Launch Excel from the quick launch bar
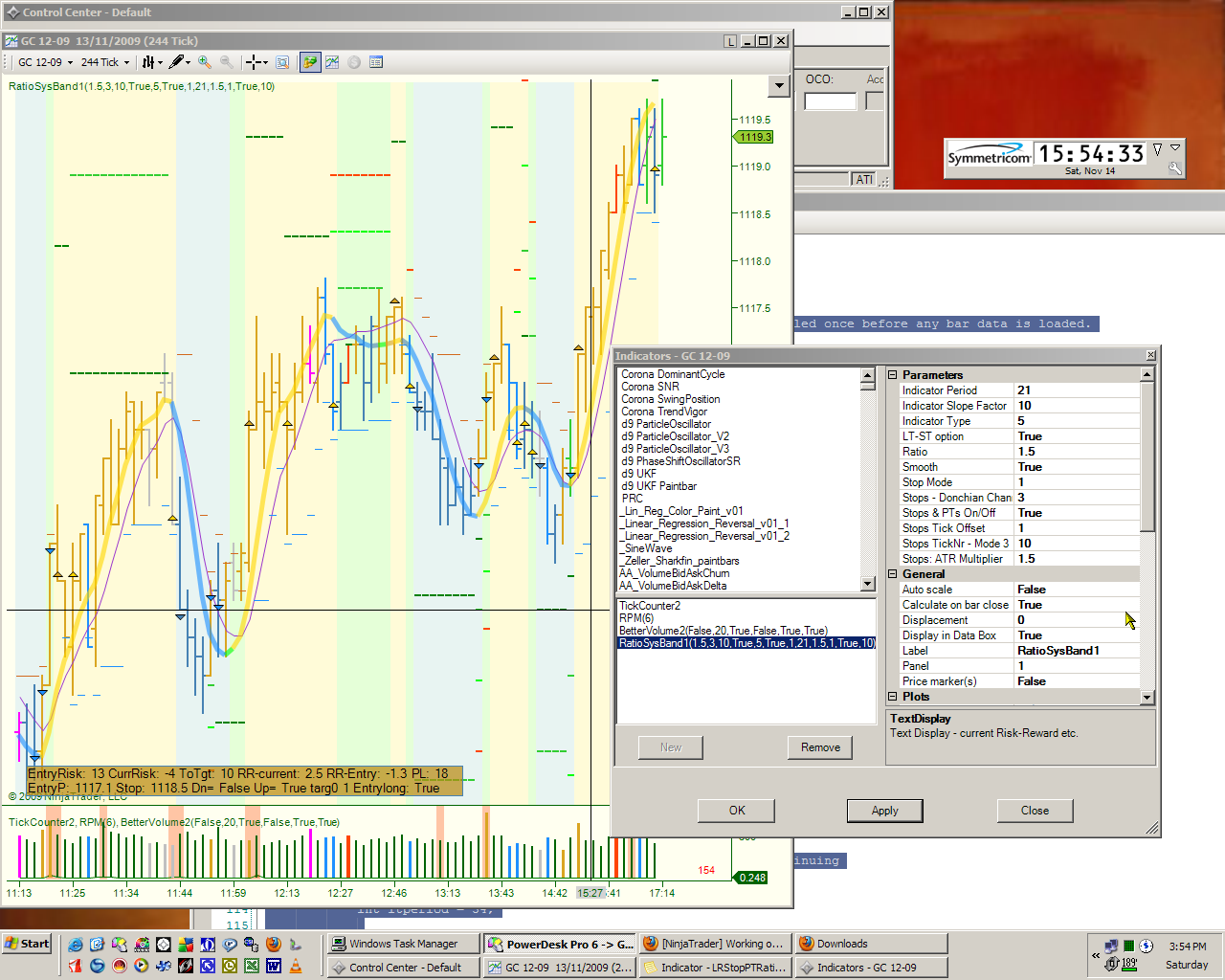 (251, 966)
